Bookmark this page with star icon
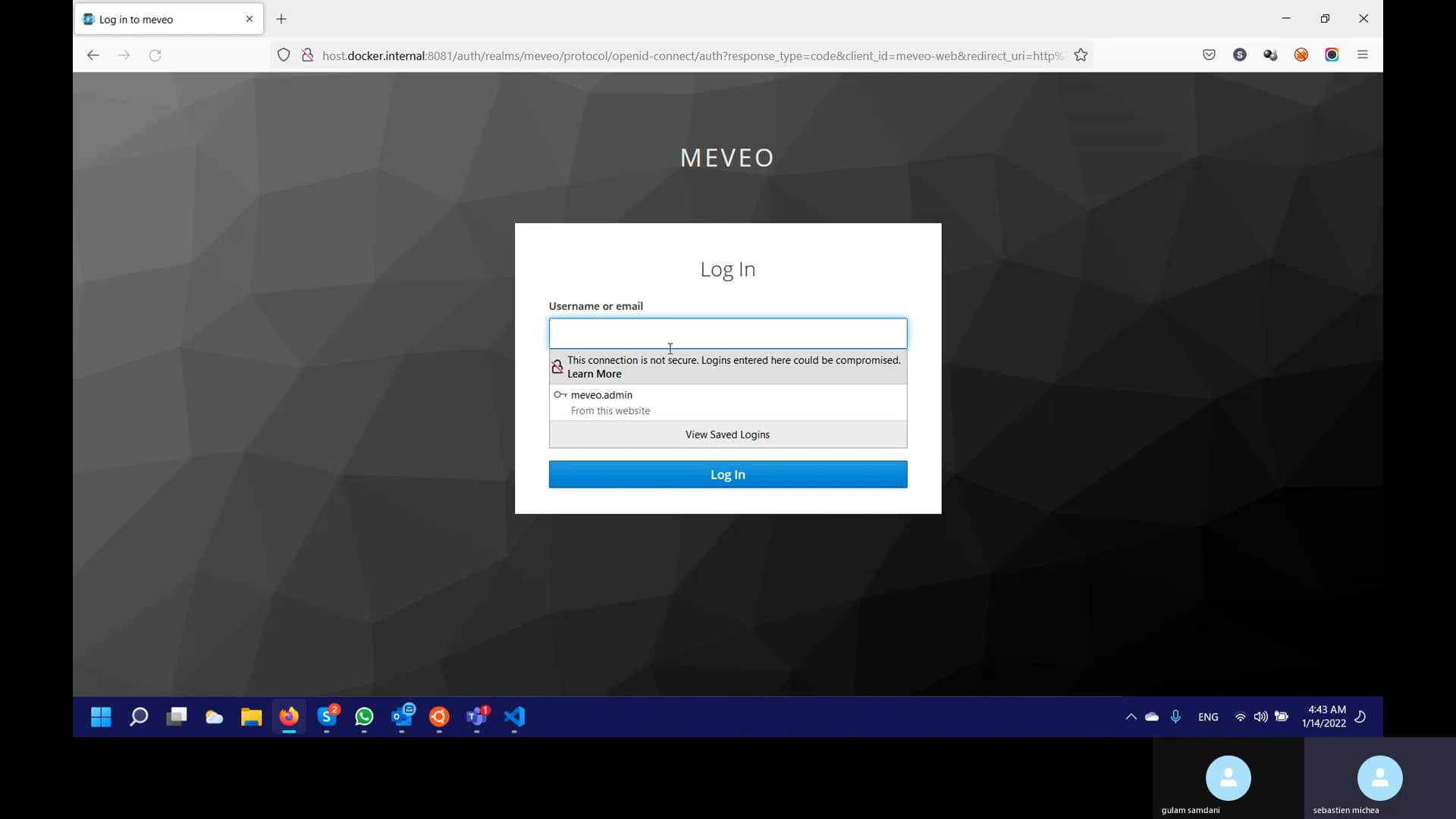Viewport: 1456px width, 819px height. pyautogui.click(x=1081, y=55)
